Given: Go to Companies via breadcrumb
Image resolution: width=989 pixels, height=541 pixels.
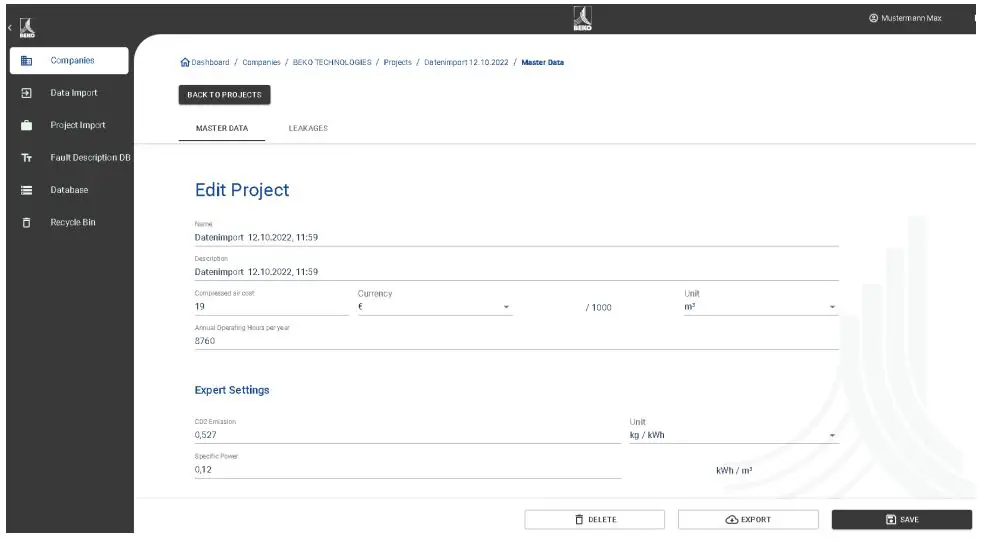Looking at the screenshot, I should [x=261, y=62].
